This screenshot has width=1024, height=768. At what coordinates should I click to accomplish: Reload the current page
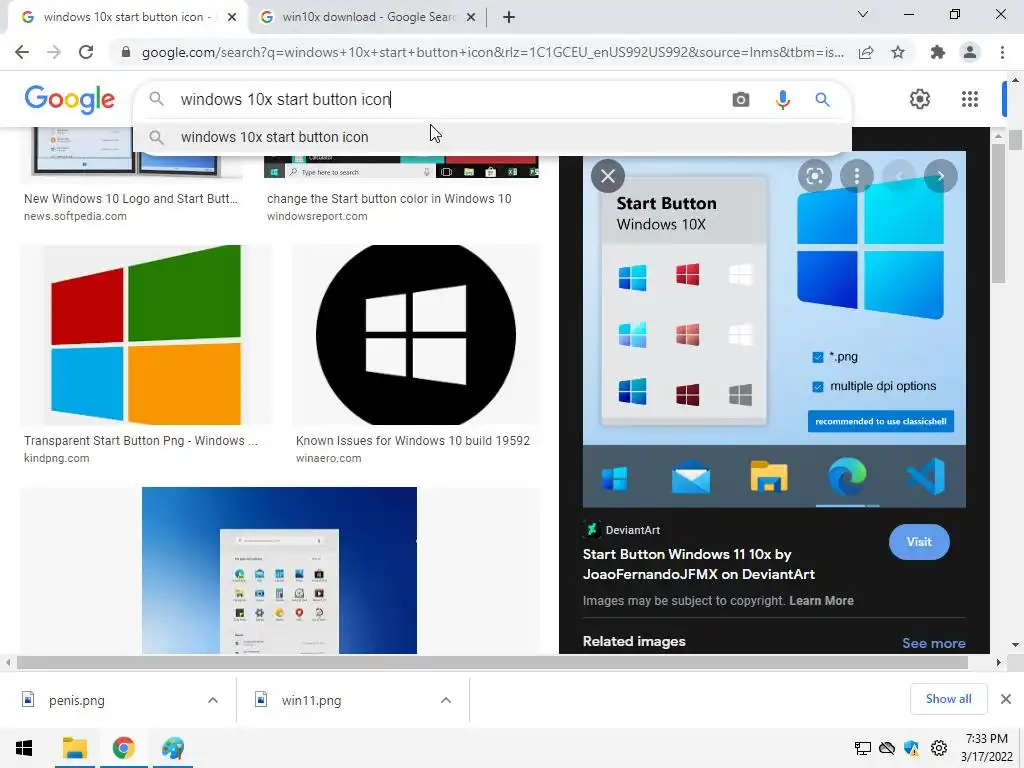pos(86,52)
